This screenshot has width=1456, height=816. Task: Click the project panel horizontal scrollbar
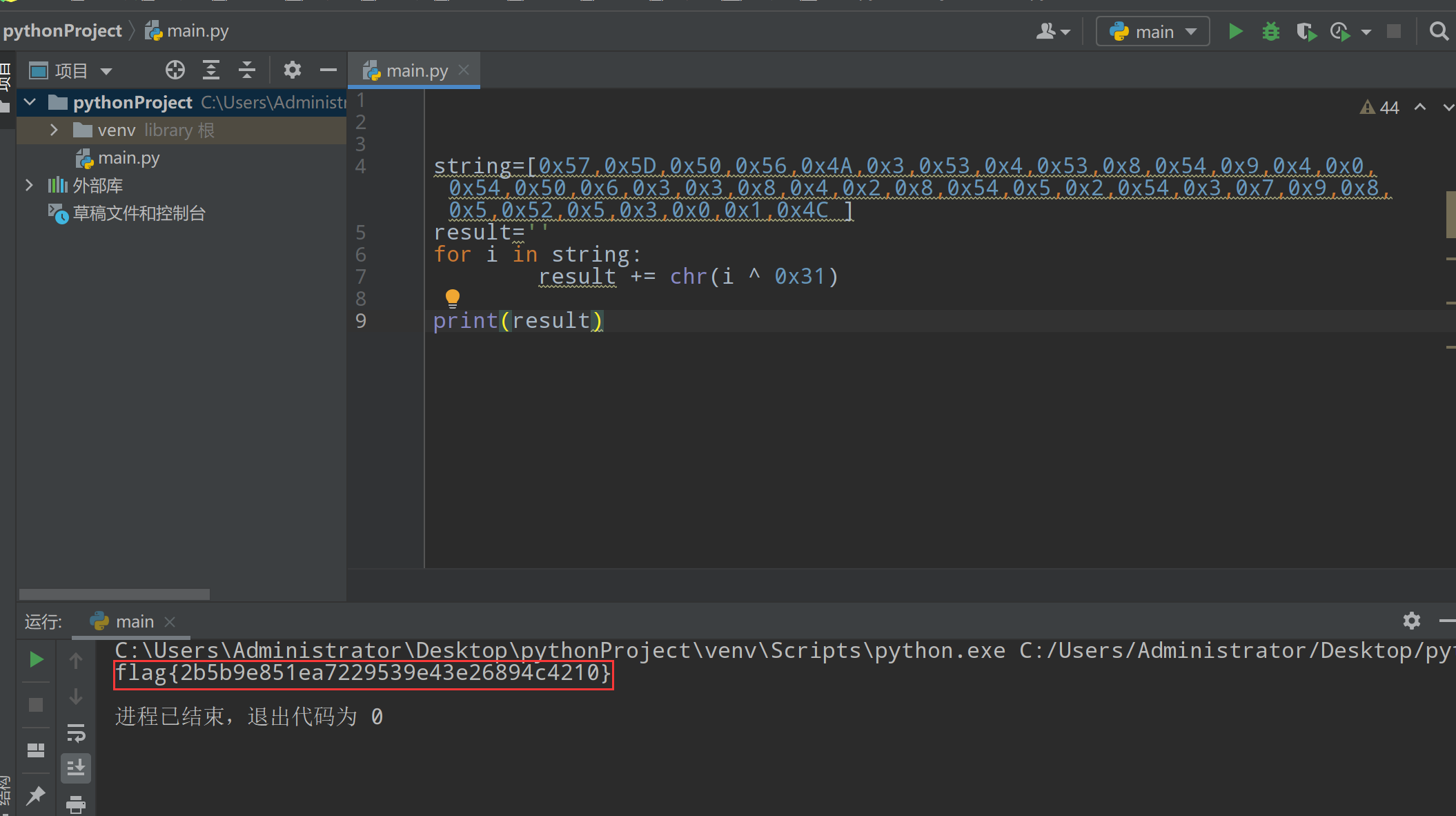[115, 594]
